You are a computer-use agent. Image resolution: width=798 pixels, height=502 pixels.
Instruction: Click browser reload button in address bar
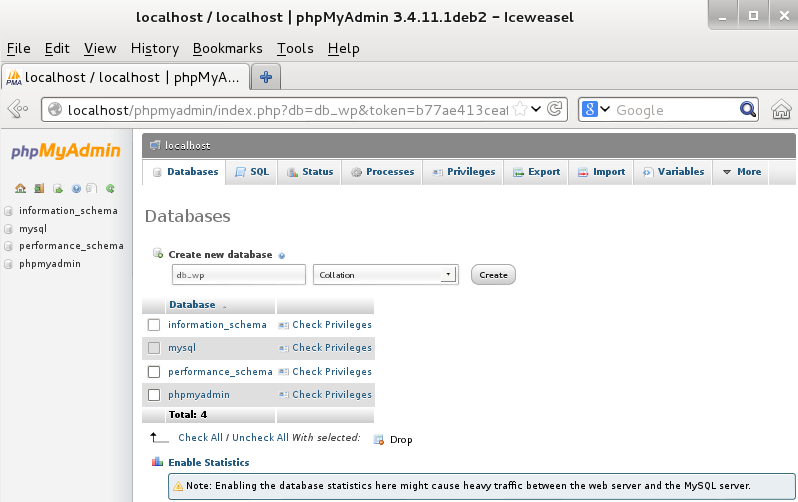click(554, 109)
